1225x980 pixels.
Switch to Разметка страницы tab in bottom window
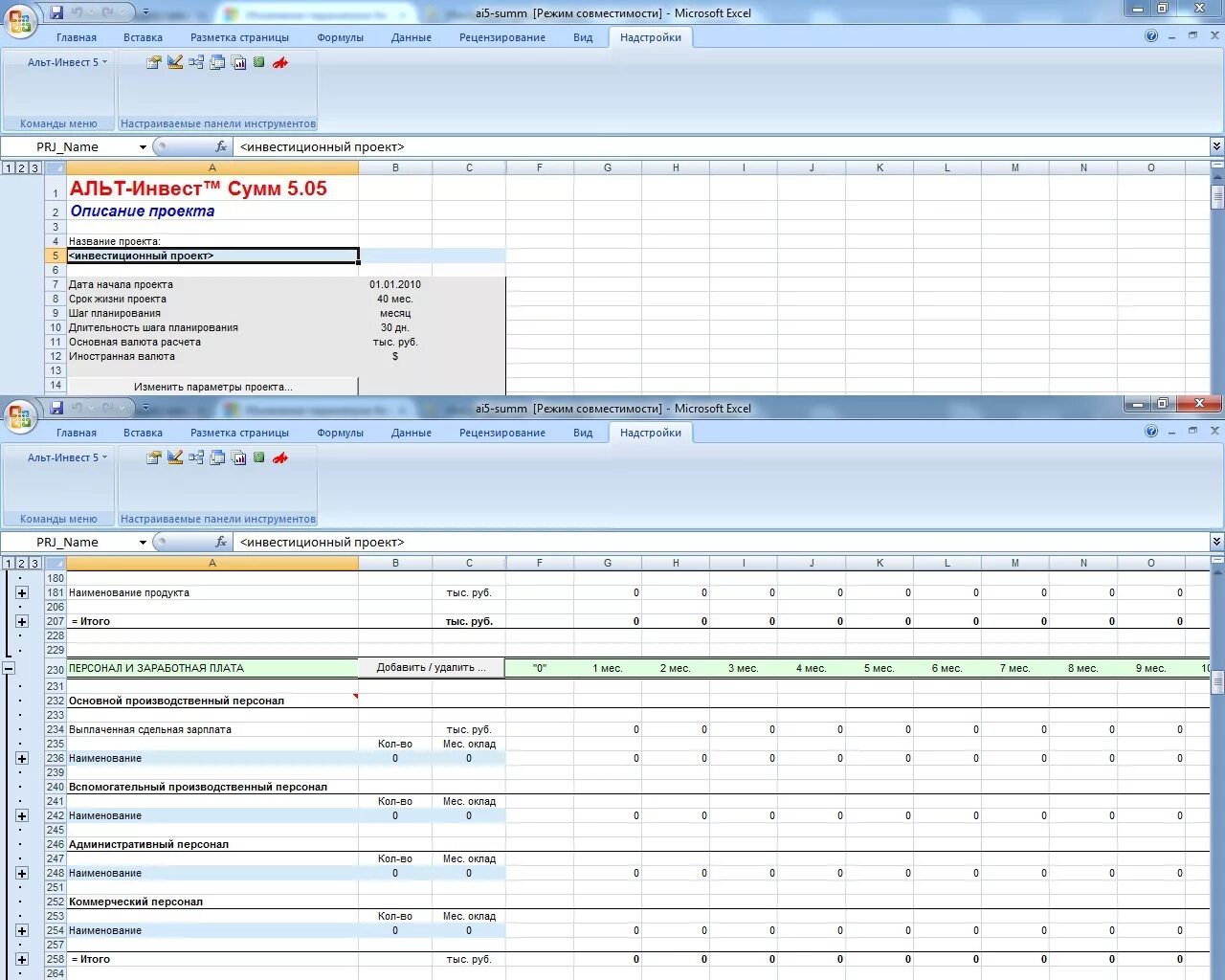(239, 433)
